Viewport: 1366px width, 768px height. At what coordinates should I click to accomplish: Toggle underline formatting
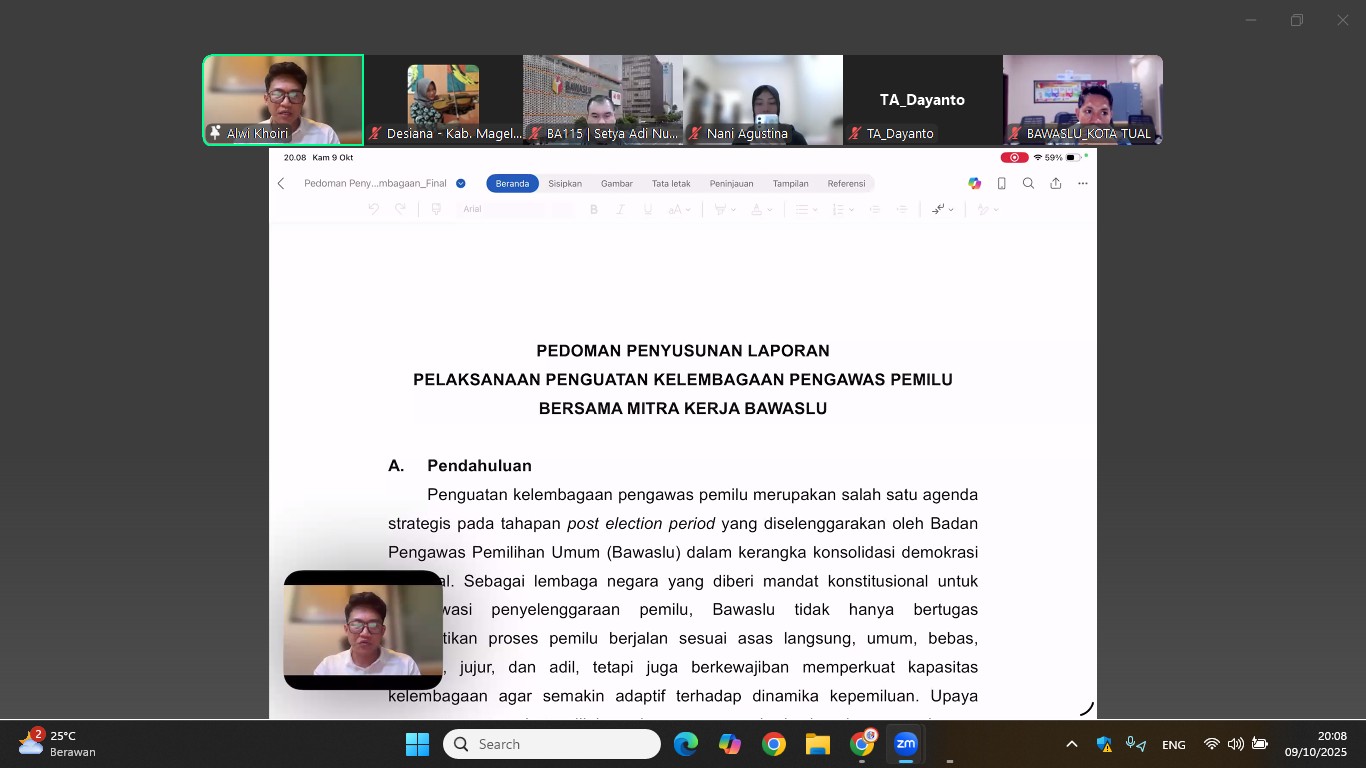(x=647, y=209)
